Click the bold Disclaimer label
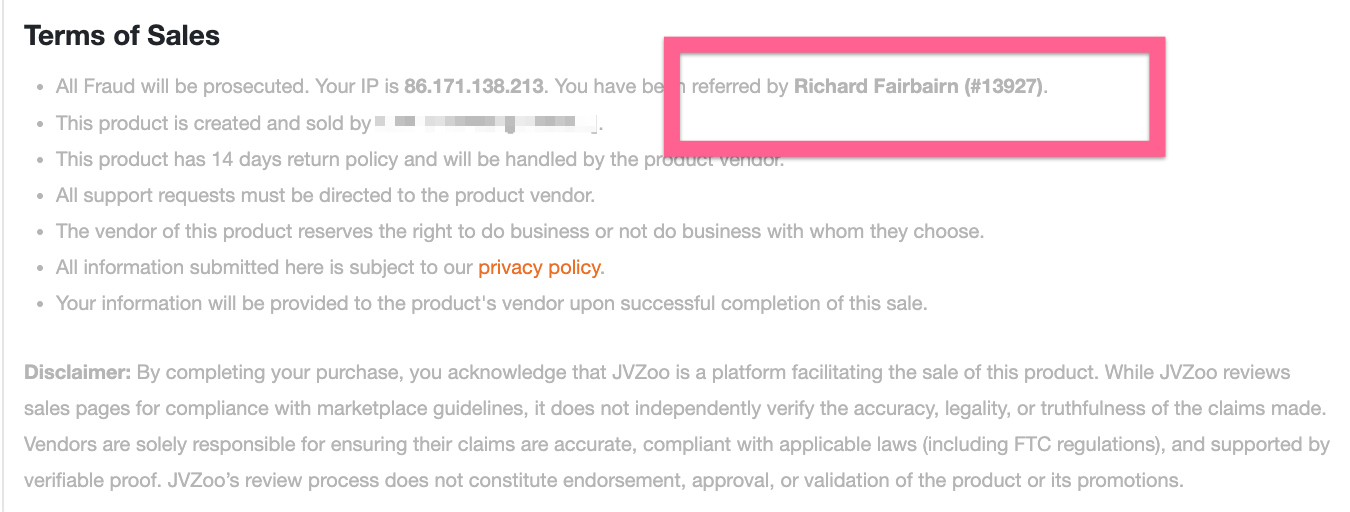The width and height of the screenshot is (1350, 512). 78,373
